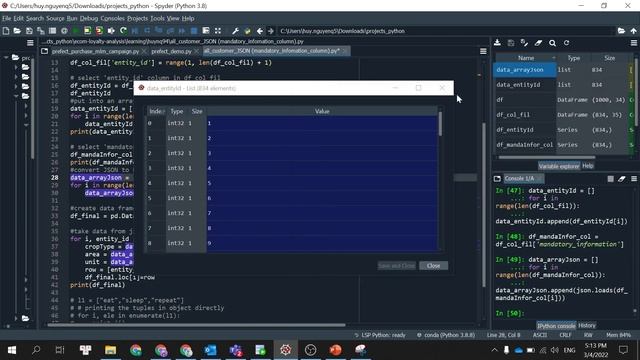This screenshot has width=640, height=360.
Task: Create a new file from the toolbar
Action: [x=6, y=31]
